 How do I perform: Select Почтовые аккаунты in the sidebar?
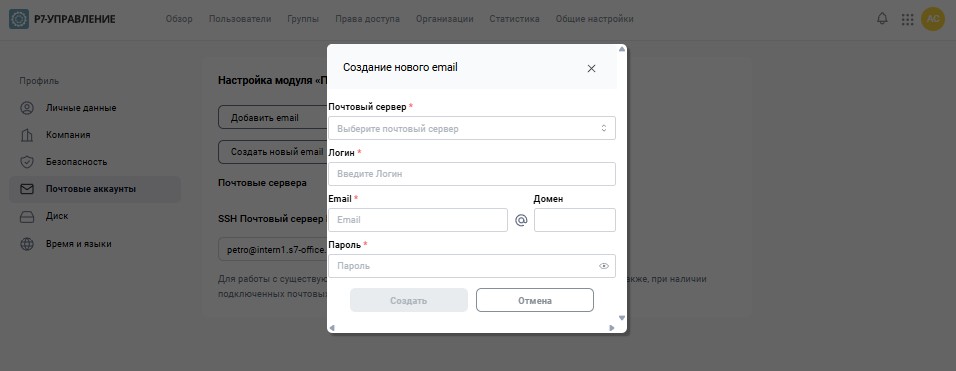(95, 189)
